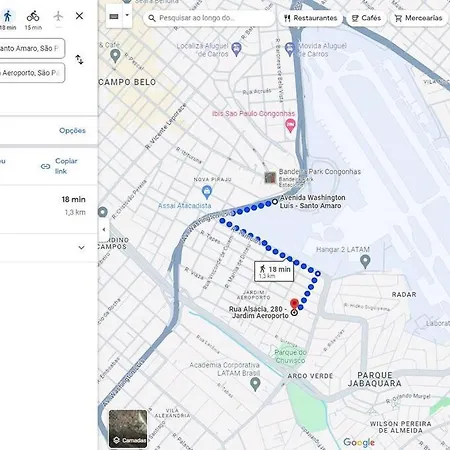
Task: Filter by Restaurantes chip
Action: 311,18
